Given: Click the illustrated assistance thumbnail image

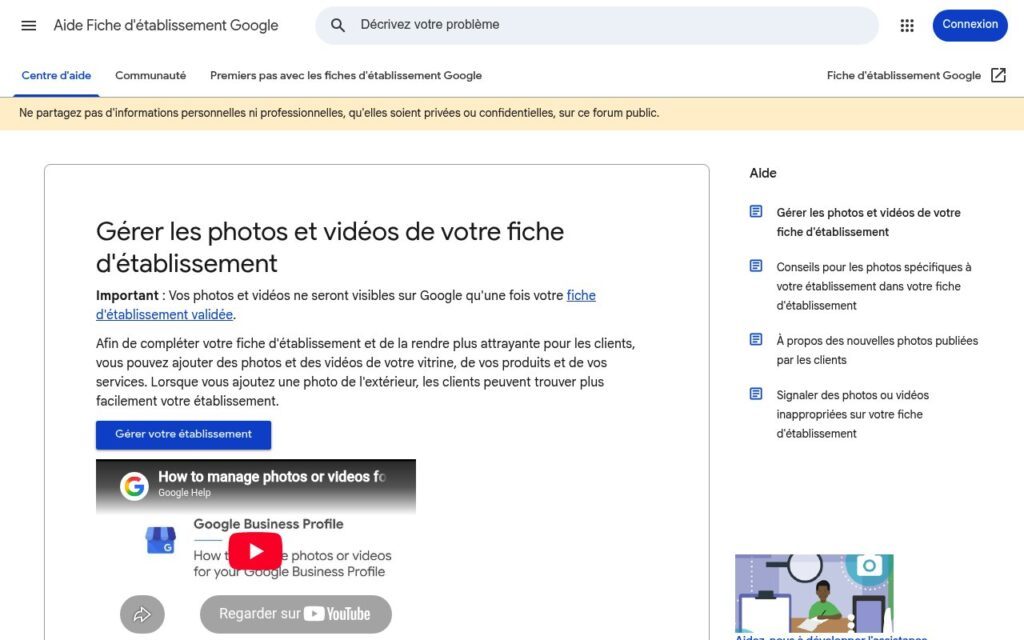Looking at the screenshot, I should 814,593.
